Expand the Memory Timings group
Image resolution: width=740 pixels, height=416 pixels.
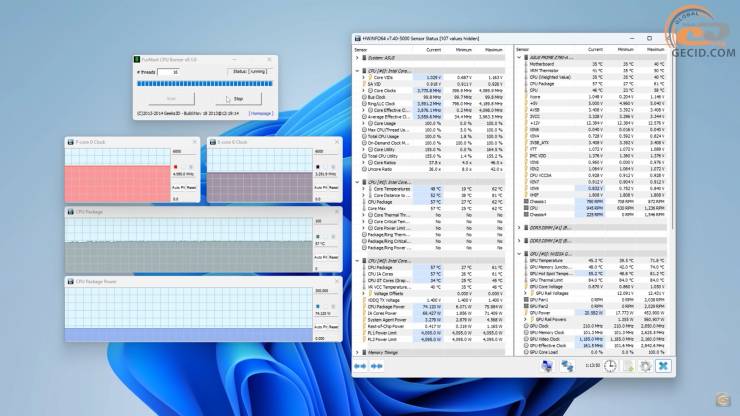point(357,352)
